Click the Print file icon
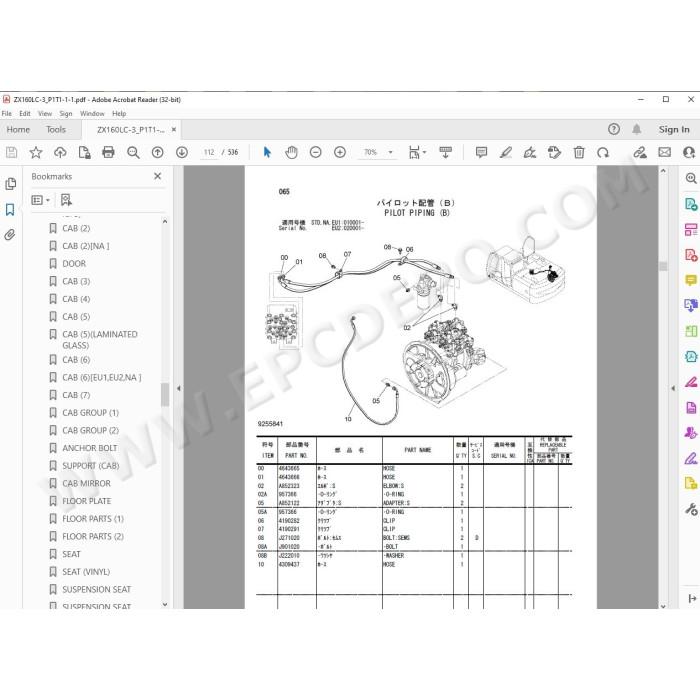 pyautogui.click(x=108, y=153)
